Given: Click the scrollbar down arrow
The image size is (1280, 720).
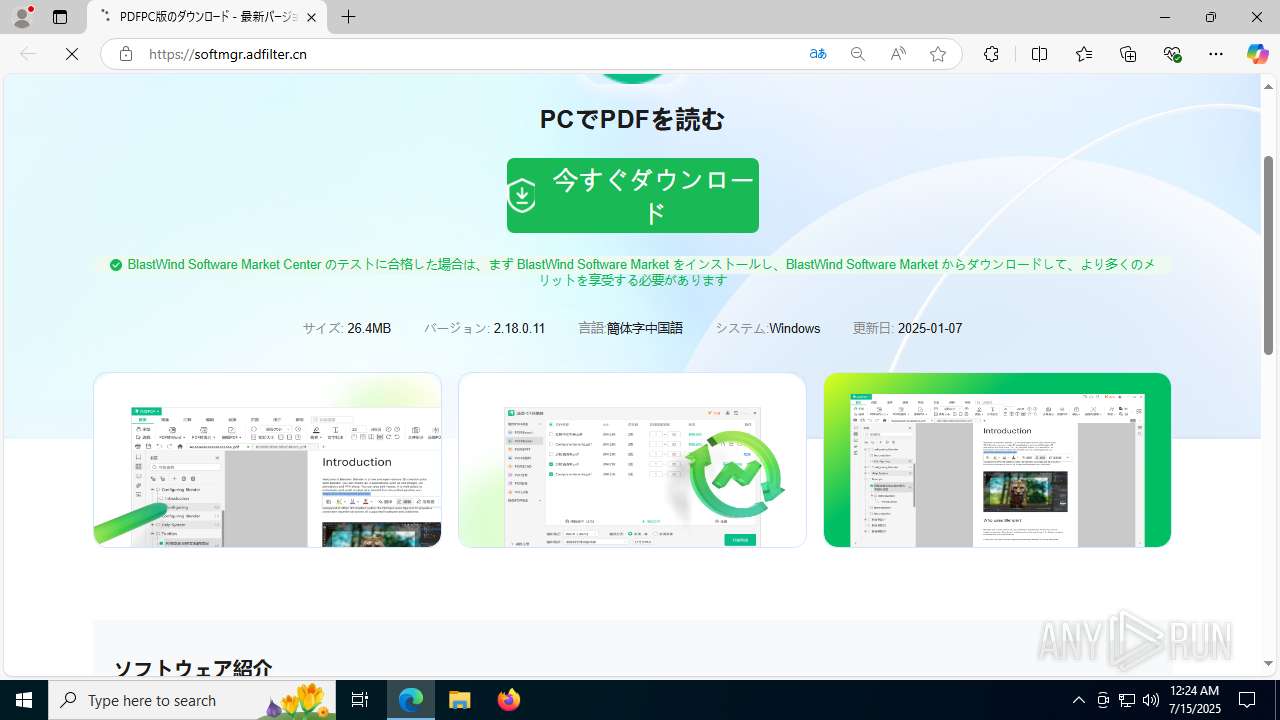Looking at the screenshot, I should (x=1268, y=664).
